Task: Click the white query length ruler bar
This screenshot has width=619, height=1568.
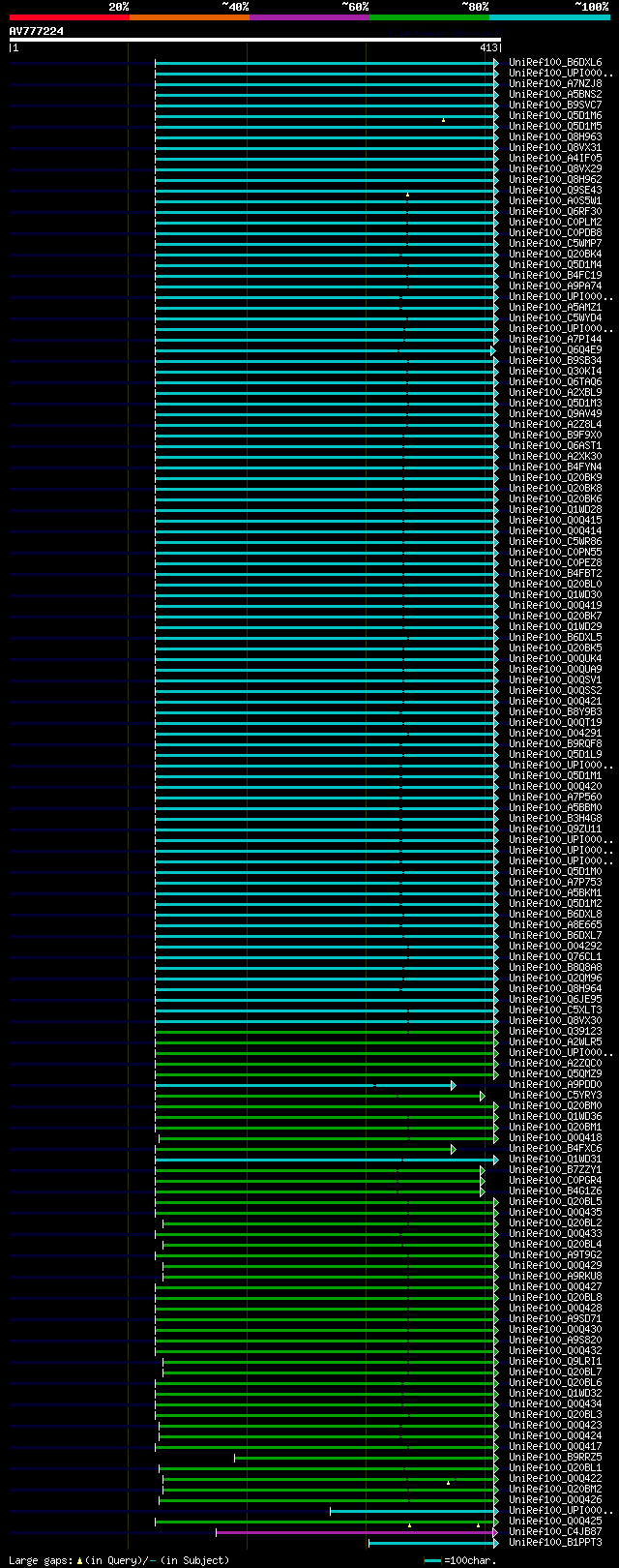Action: [x=255, y=40]
